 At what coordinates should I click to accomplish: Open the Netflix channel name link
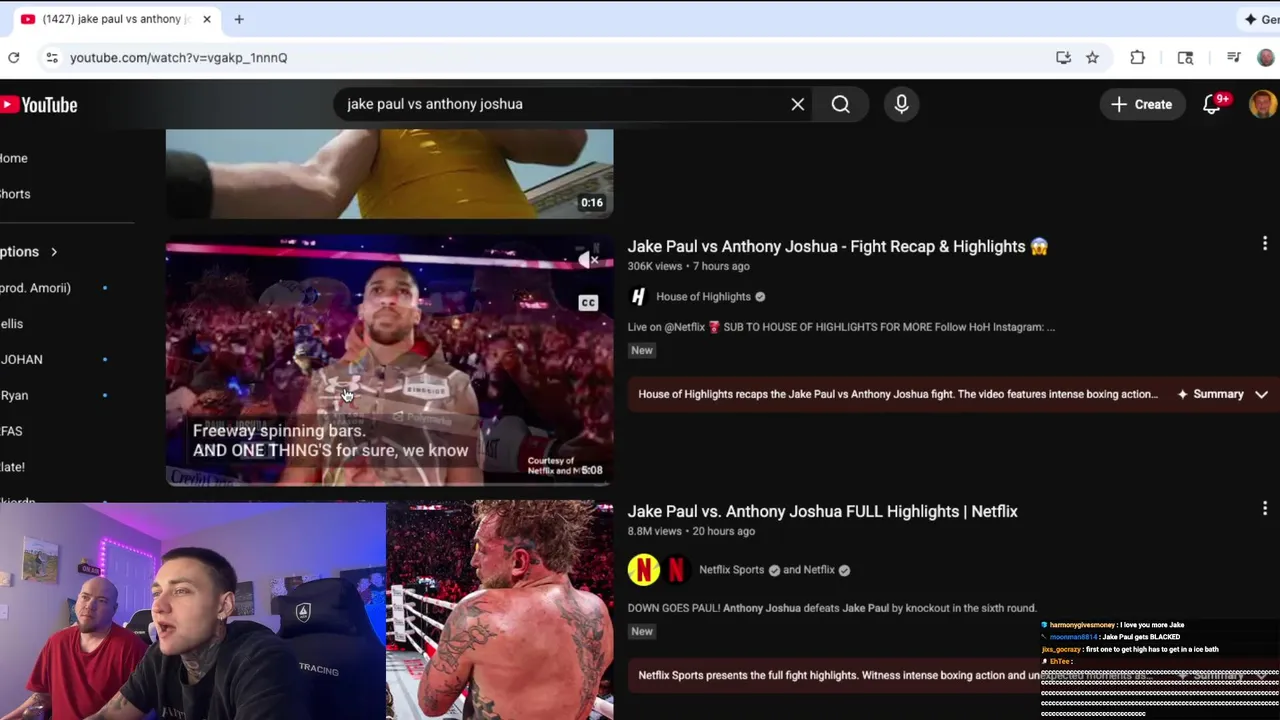pos(819,570)
